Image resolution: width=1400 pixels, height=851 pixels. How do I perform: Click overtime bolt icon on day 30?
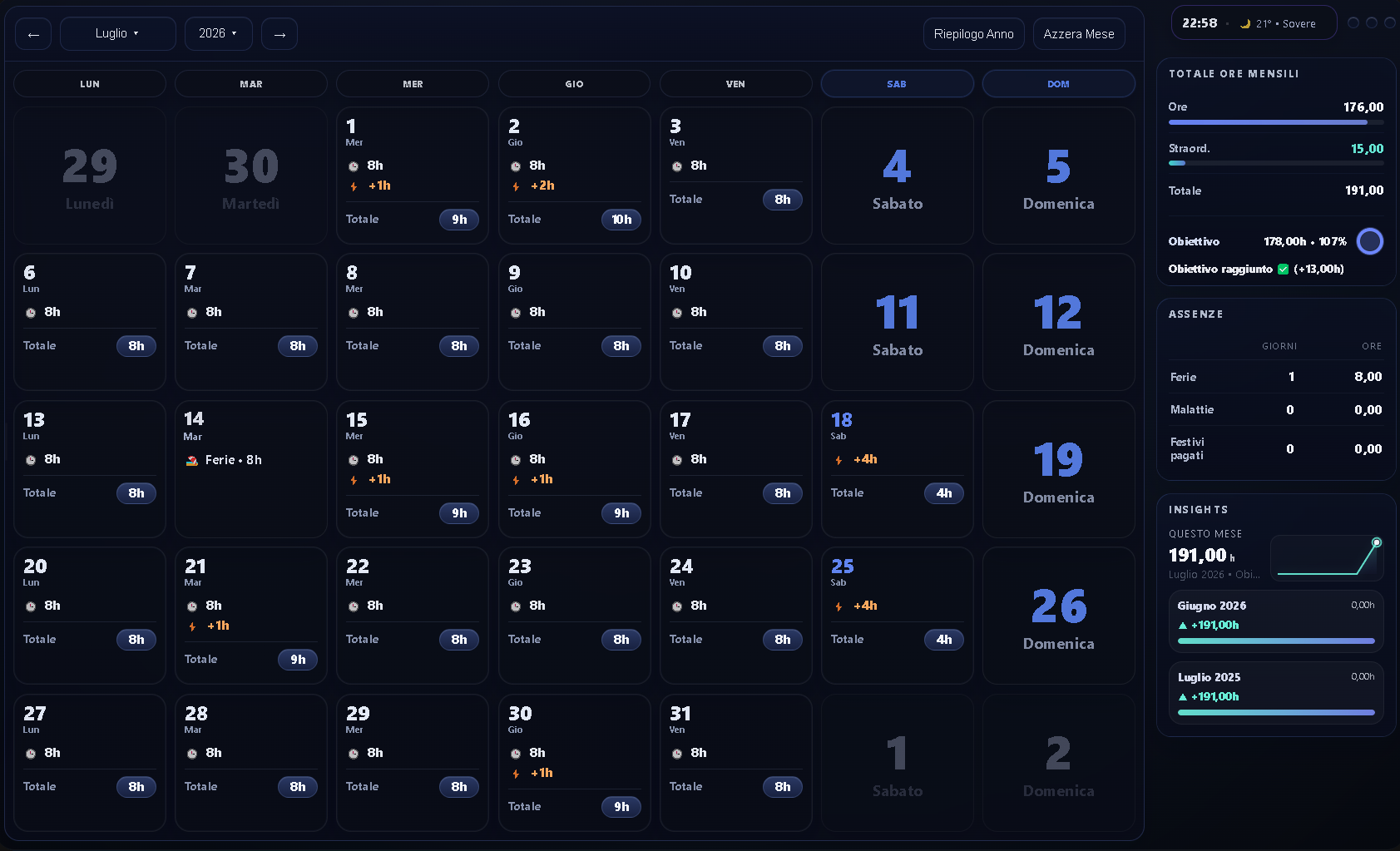coord(516,774)
